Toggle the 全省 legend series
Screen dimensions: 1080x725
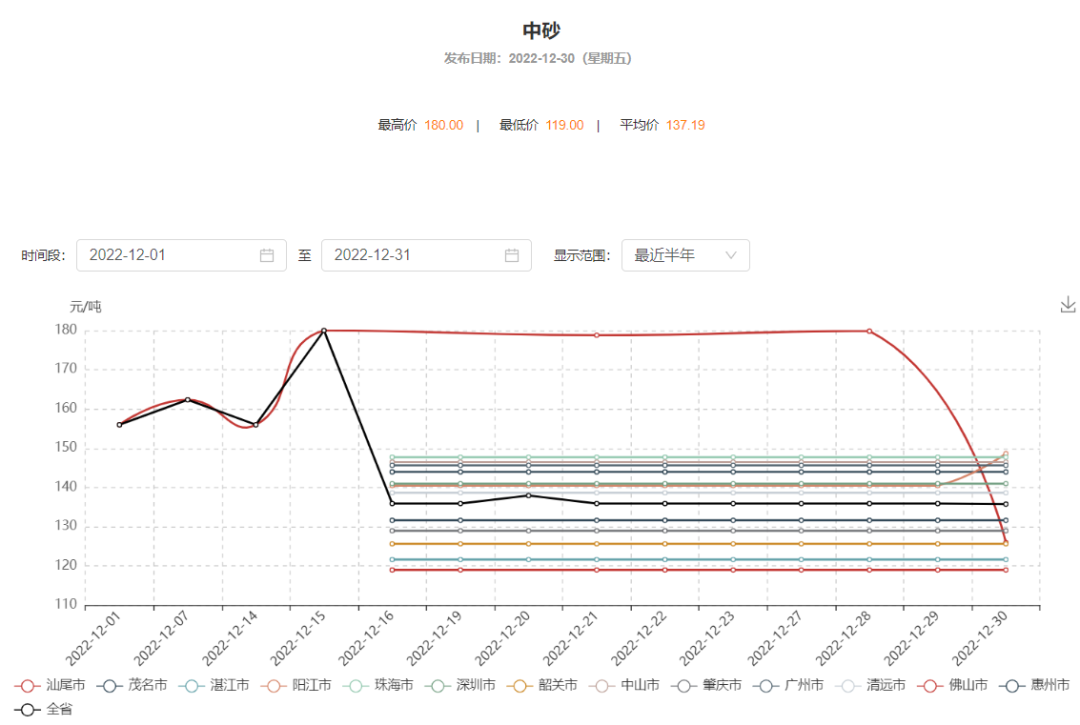pos(44,709)
